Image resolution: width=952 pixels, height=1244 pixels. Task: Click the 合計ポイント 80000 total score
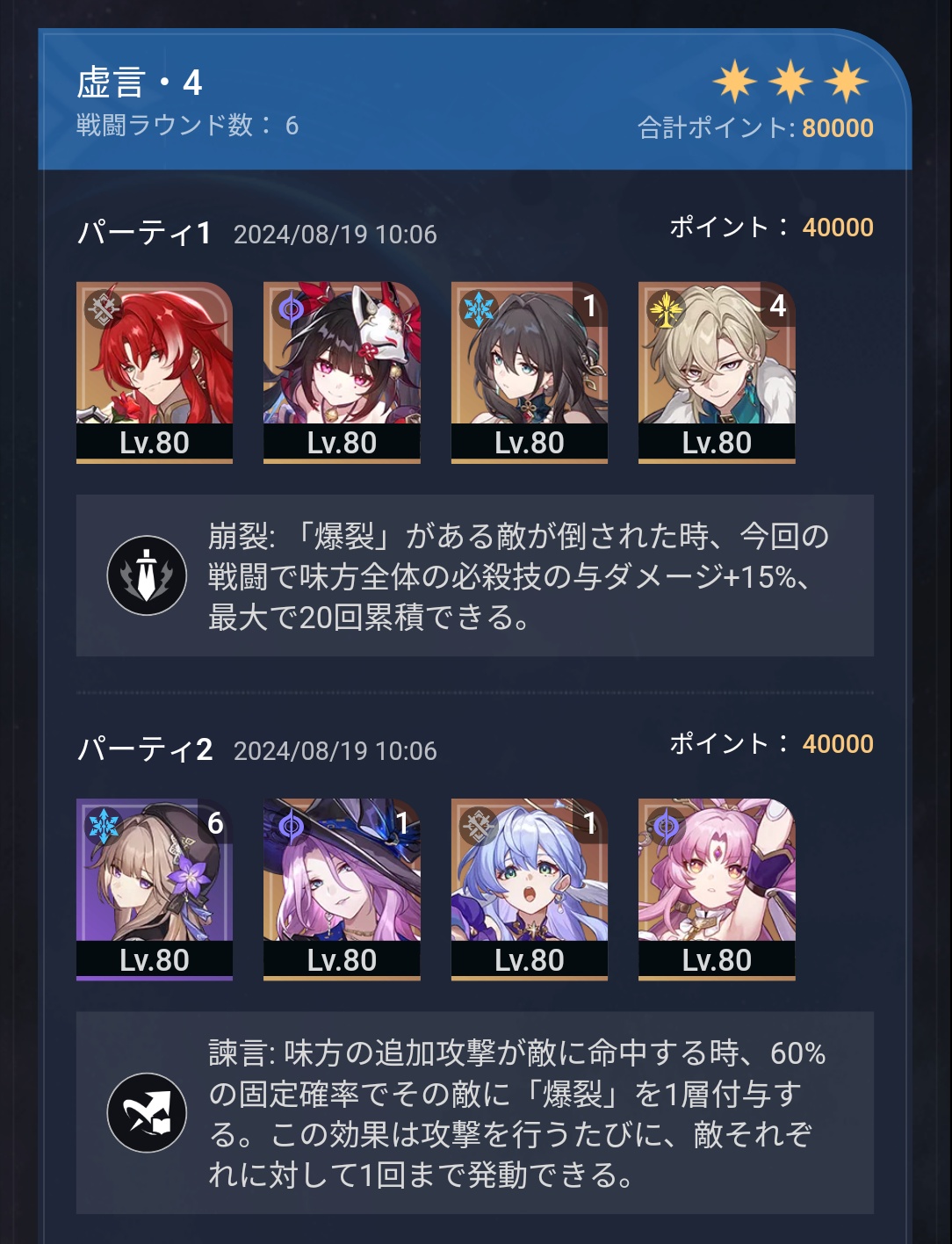(x=755, y=128)
